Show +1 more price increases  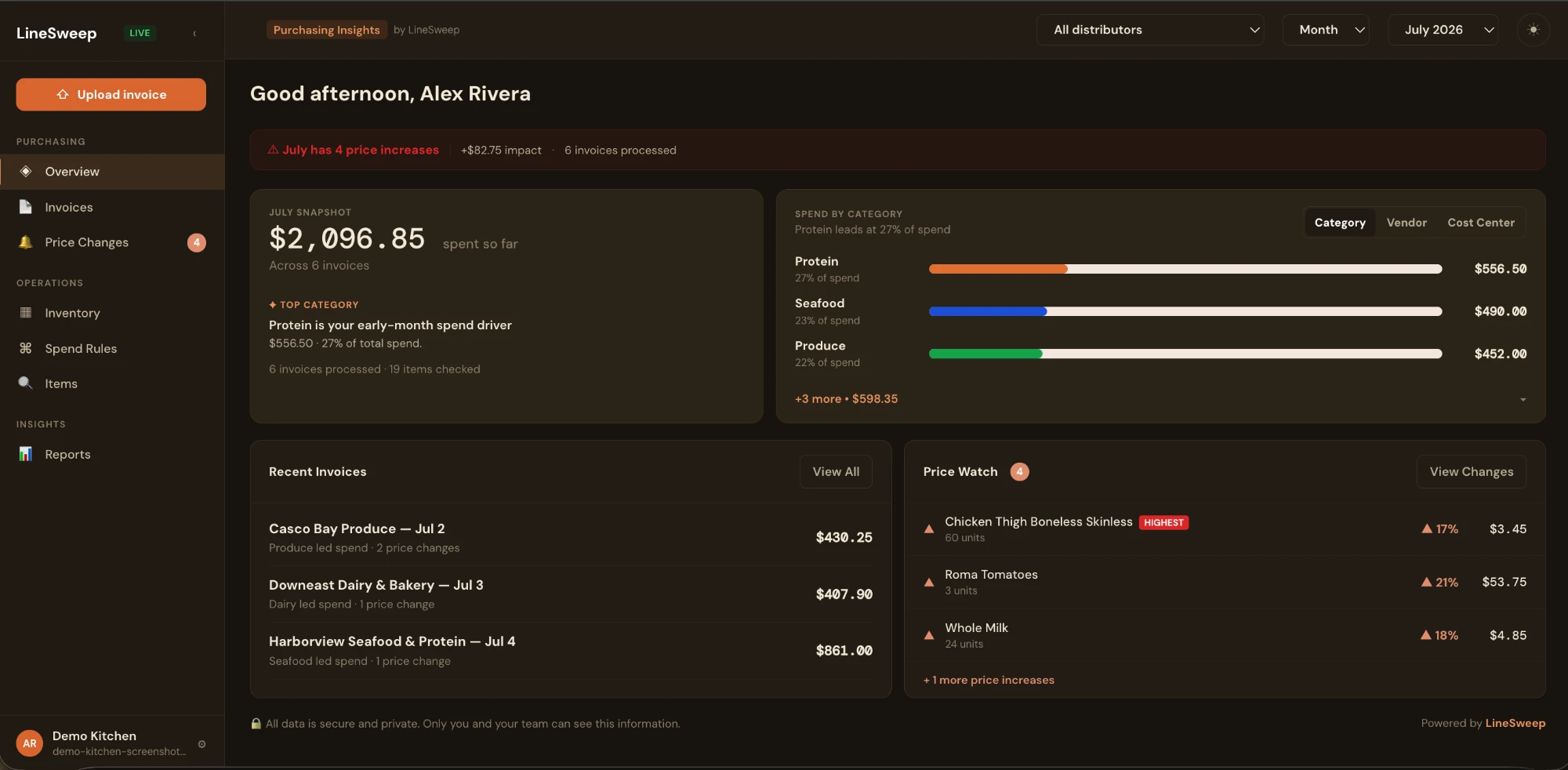[x=989, y=680]
